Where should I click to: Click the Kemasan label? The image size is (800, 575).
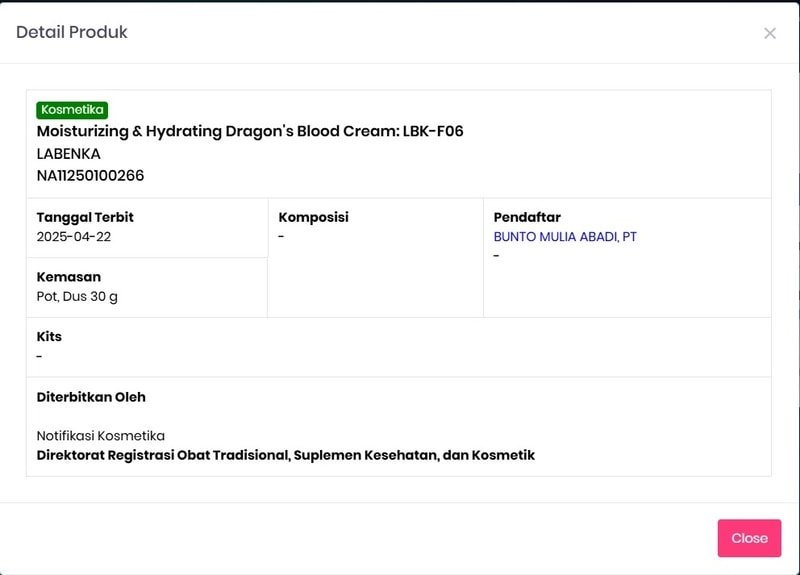point(69,277)
